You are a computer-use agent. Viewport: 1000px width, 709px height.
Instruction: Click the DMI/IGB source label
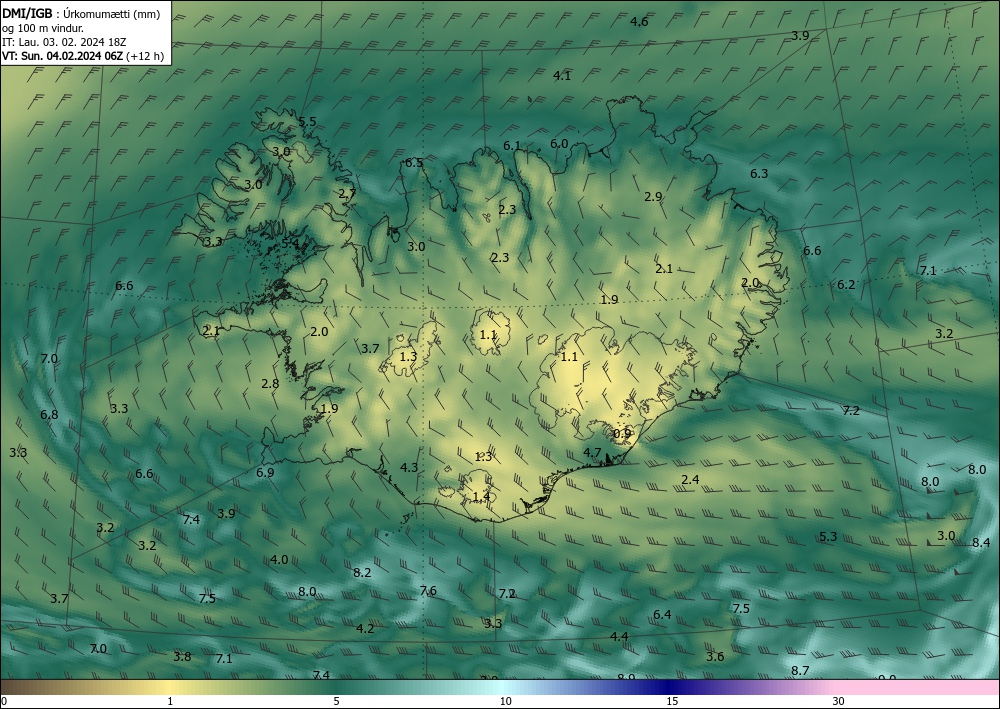tap(27, 15)
